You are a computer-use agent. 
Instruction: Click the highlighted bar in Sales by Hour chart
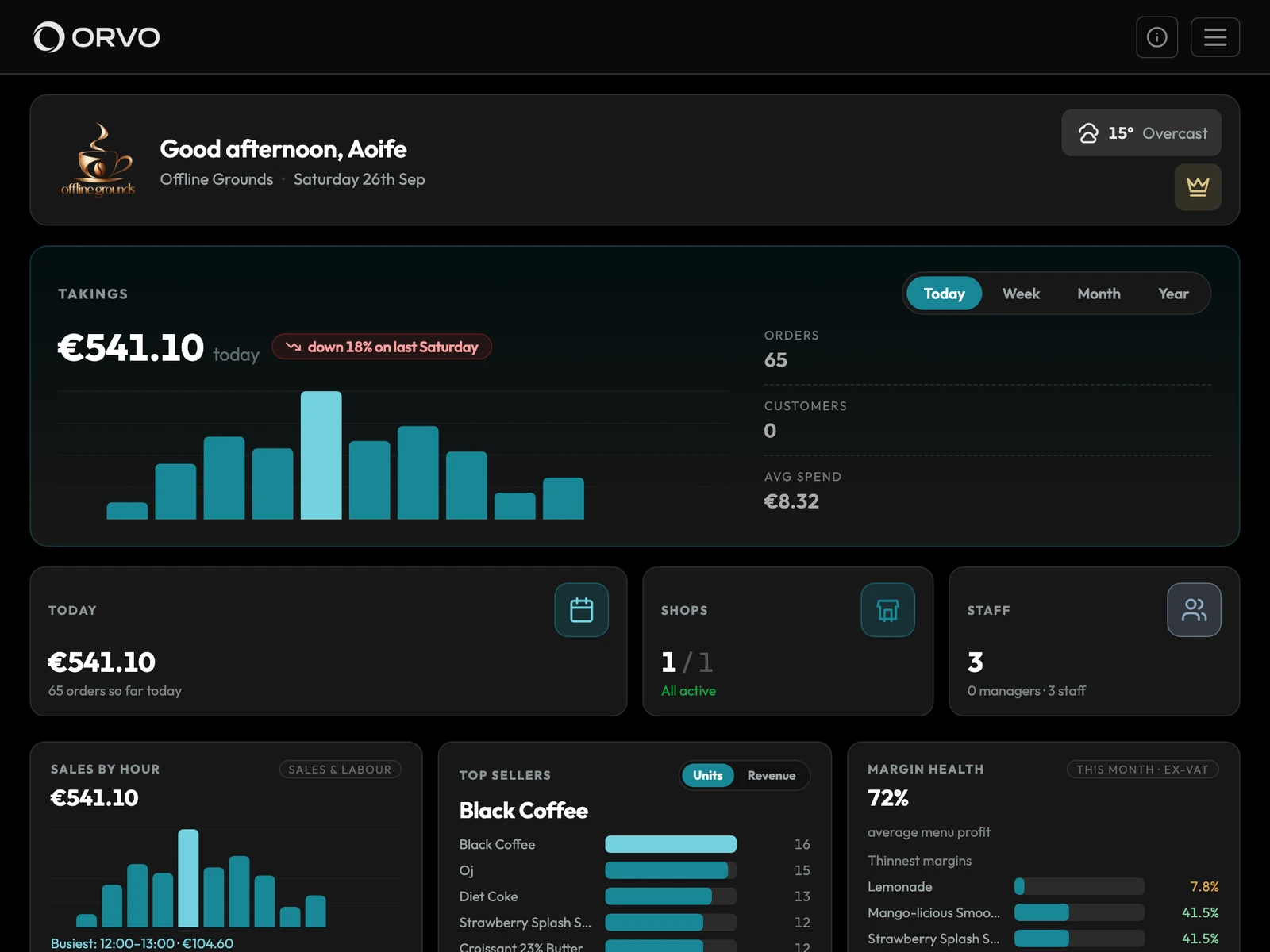click(x=188, y=878)
